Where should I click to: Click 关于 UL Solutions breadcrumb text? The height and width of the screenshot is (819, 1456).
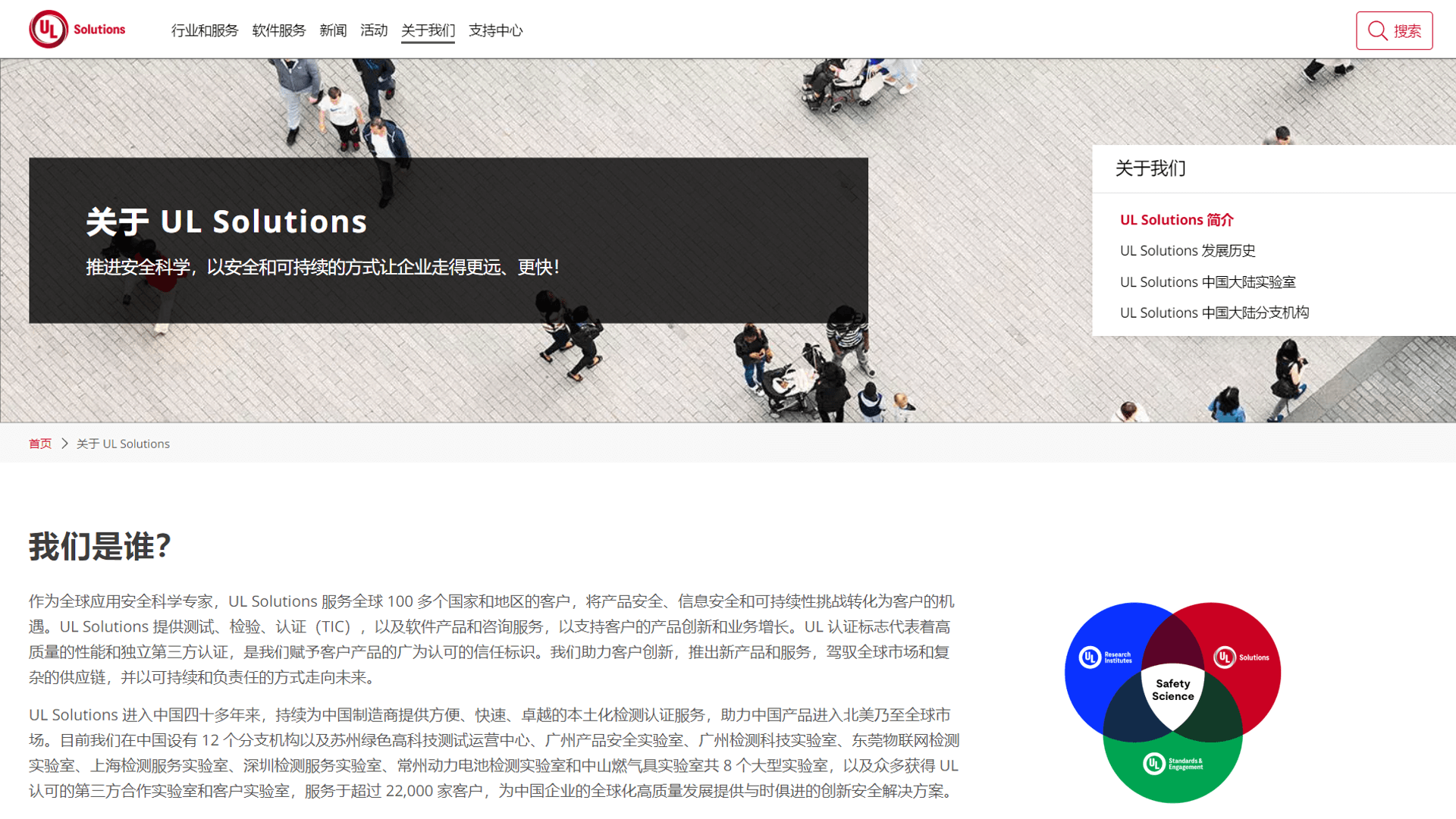123,444
